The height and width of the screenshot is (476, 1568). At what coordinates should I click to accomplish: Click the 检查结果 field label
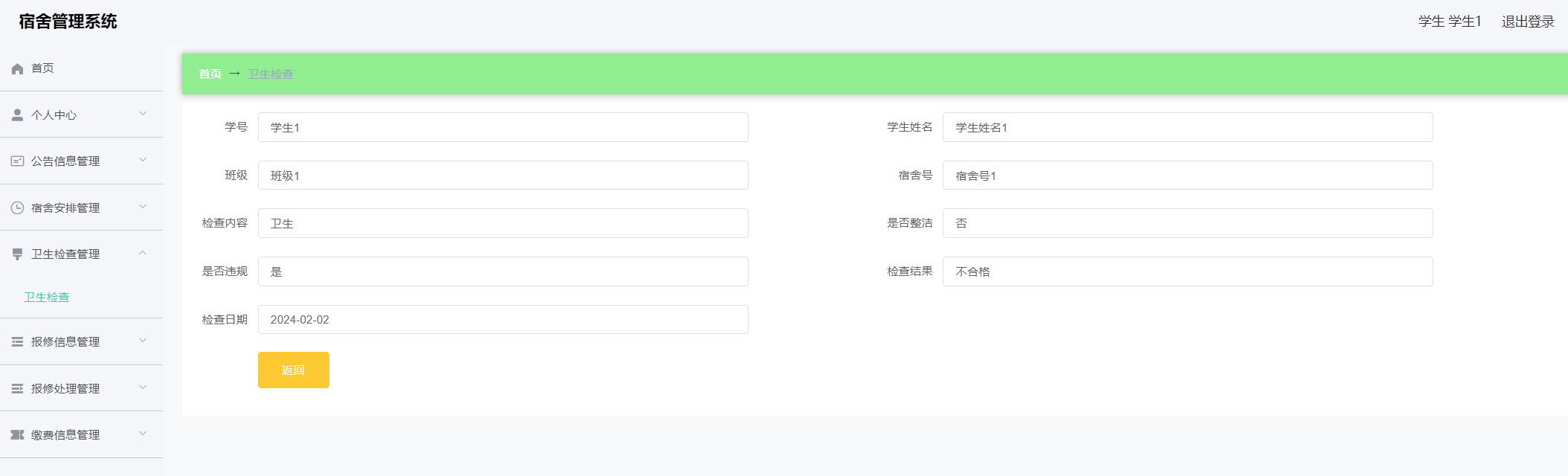(x=909, y=271)
